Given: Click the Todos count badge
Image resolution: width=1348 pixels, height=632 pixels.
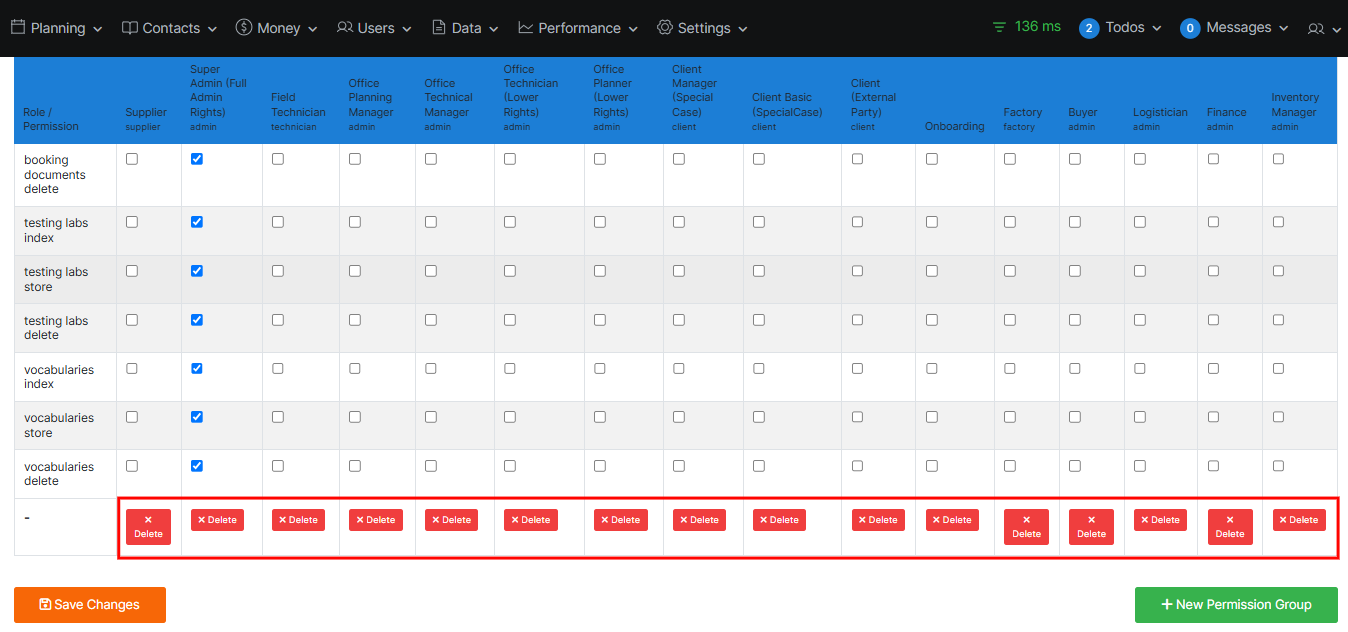Looking at the screenshot, I should point(1089,28).
